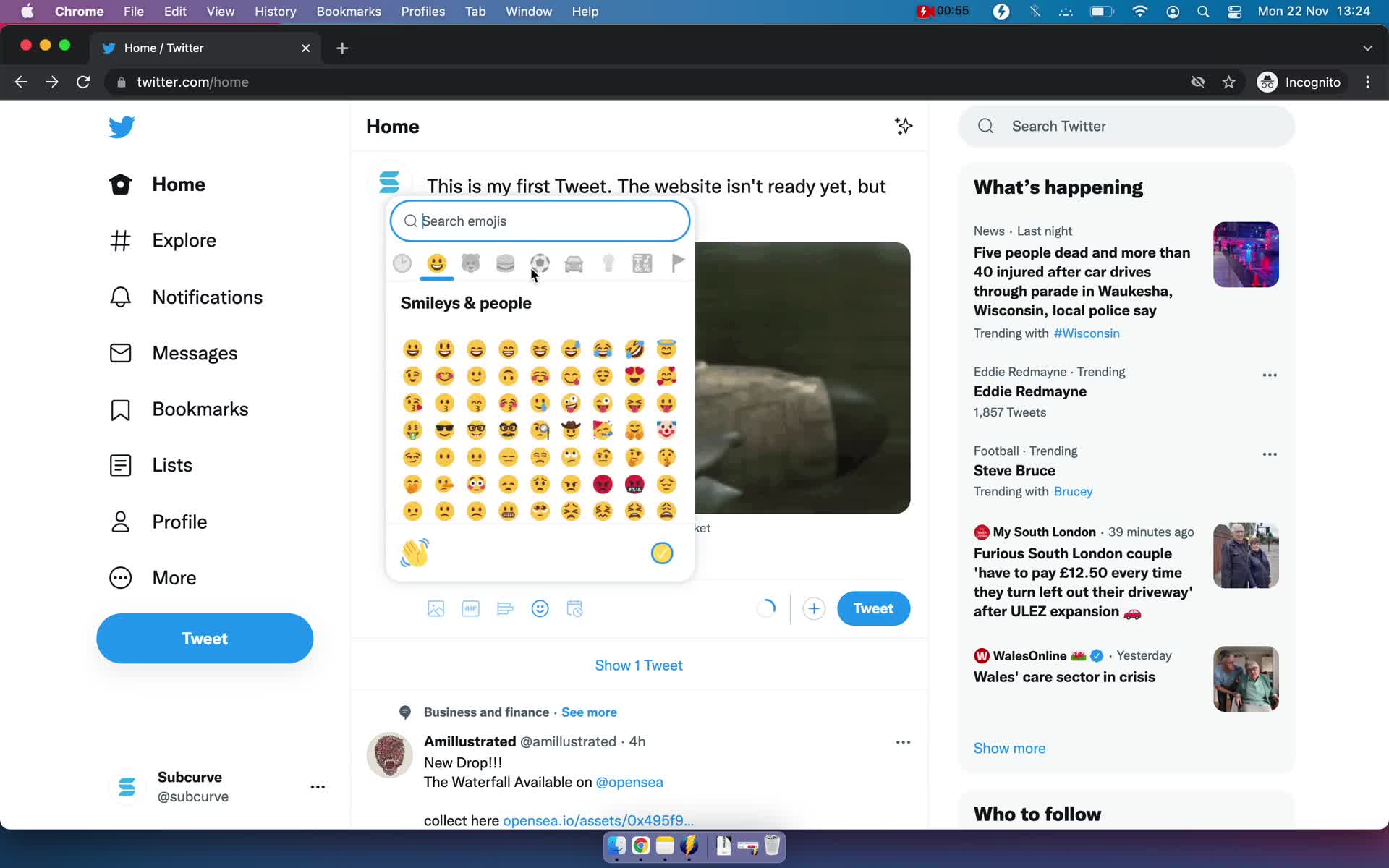Open See more Business and finance

(x=589, y=712)
